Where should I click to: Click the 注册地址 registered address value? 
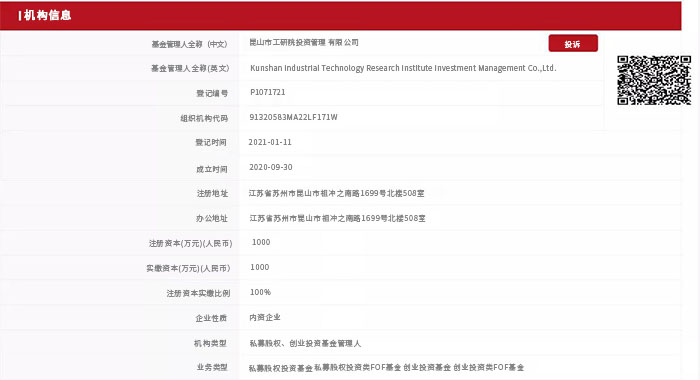point(337,193)
